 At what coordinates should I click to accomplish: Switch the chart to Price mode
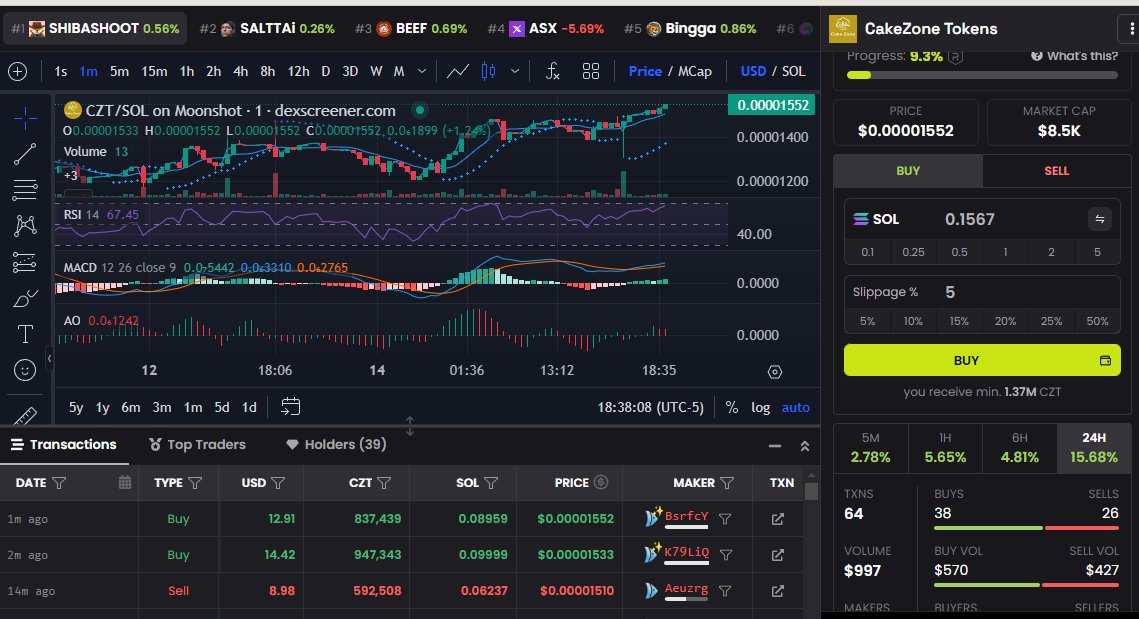point(645,71)
